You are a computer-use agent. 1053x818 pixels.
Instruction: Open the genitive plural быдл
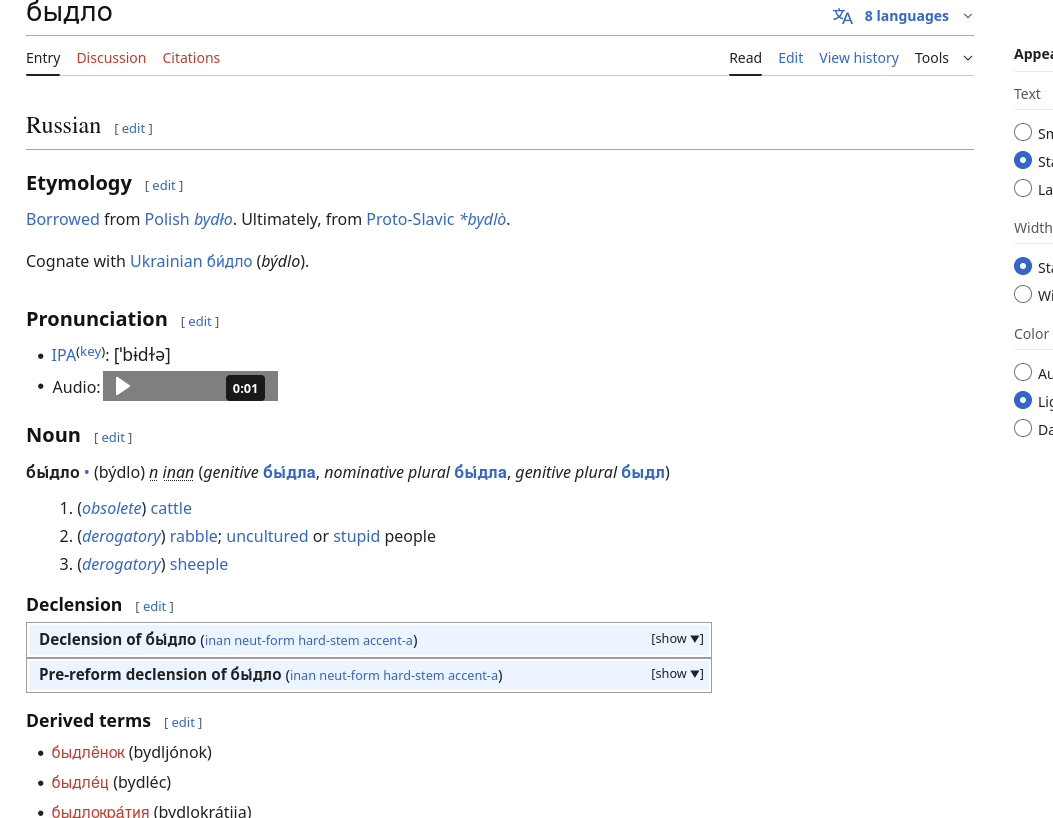643,473
